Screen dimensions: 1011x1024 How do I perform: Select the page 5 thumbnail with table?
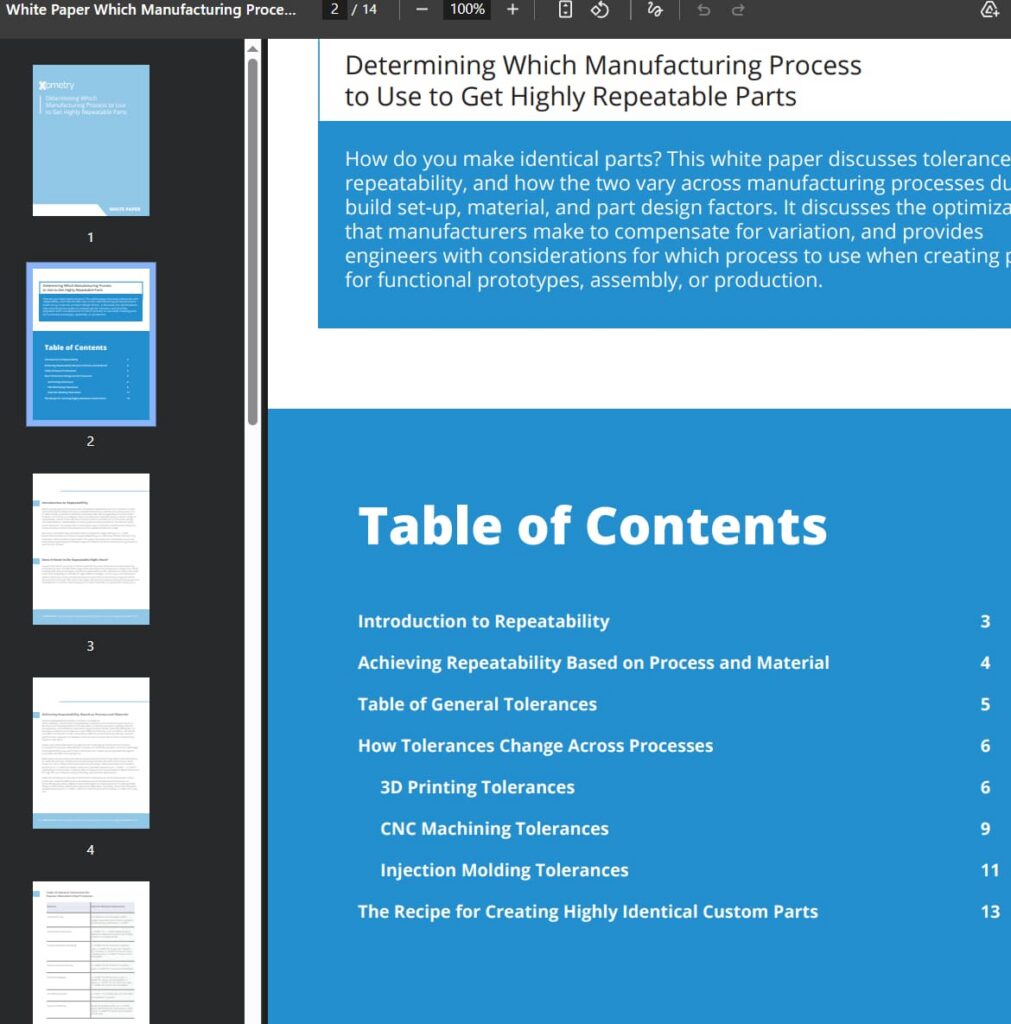point(91,952)
